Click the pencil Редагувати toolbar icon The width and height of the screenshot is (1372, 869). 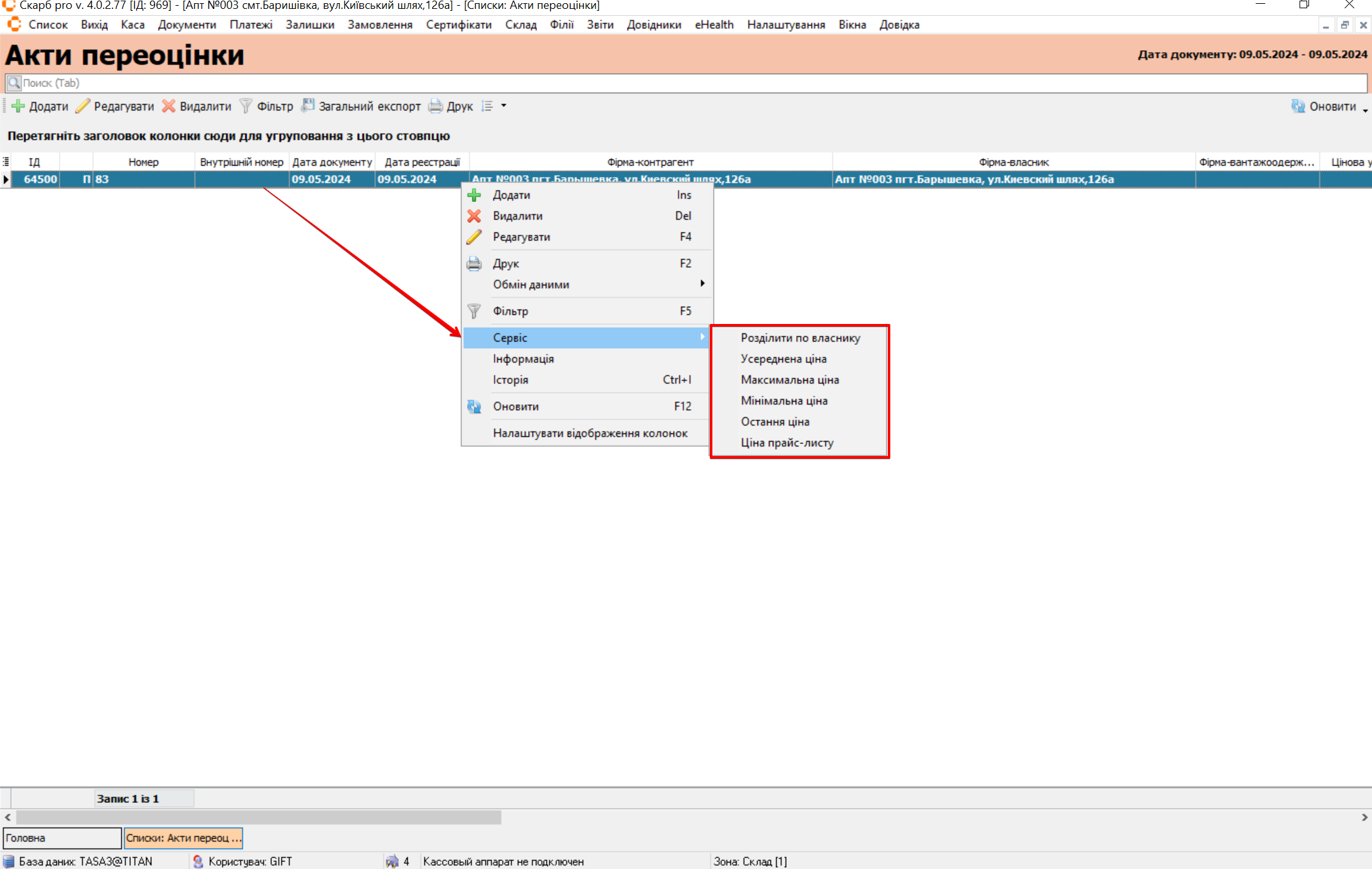point(83,106)
